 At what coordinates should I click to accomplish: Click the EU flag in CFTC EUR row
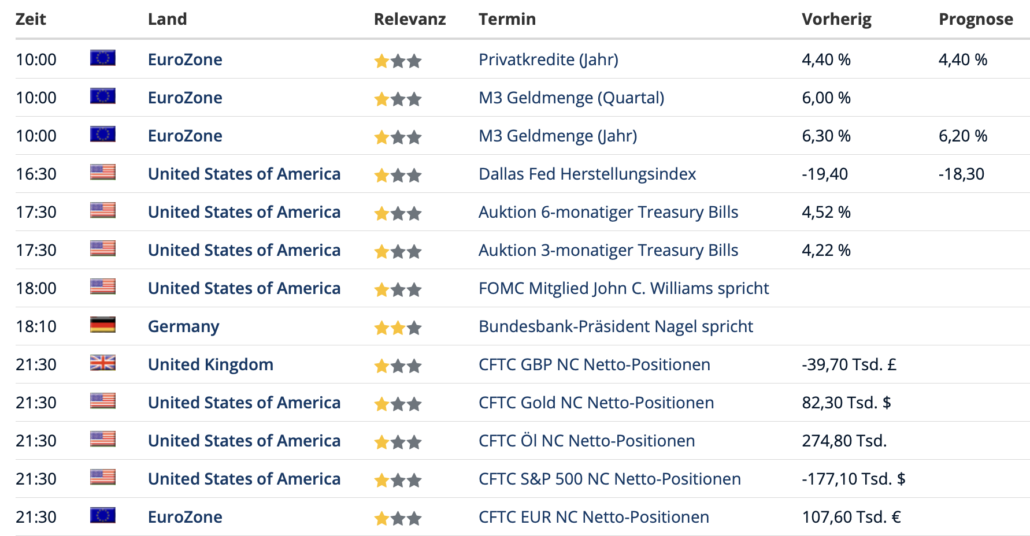[x=102, y=515]
